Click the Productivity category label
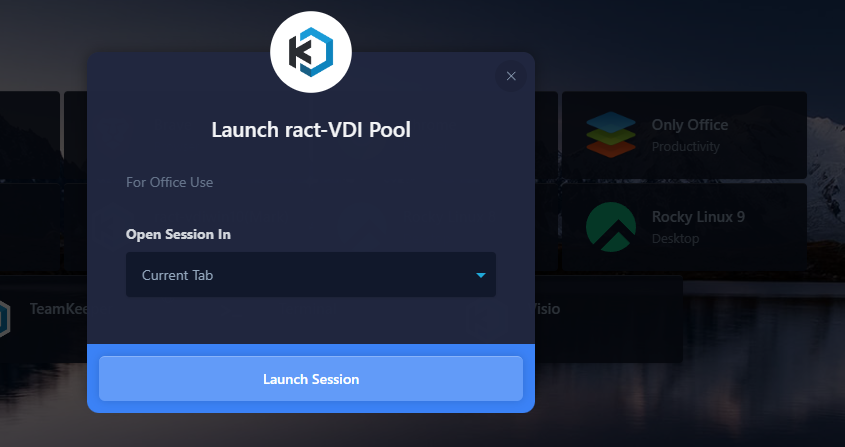The height and width of the screenshot is (447, 845). [685, 147]
